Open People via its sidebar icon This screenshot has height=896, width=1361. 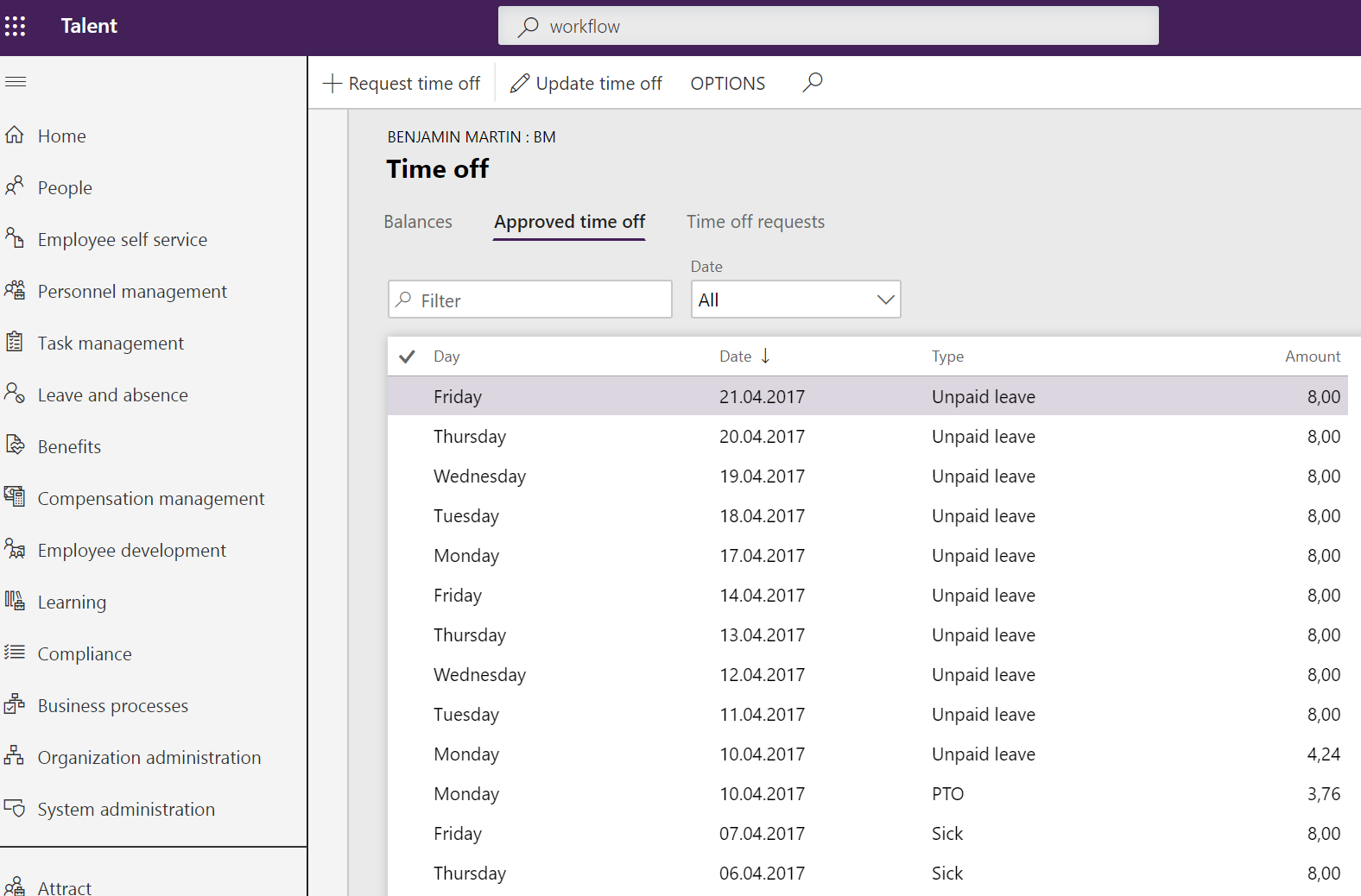[15, 186]
